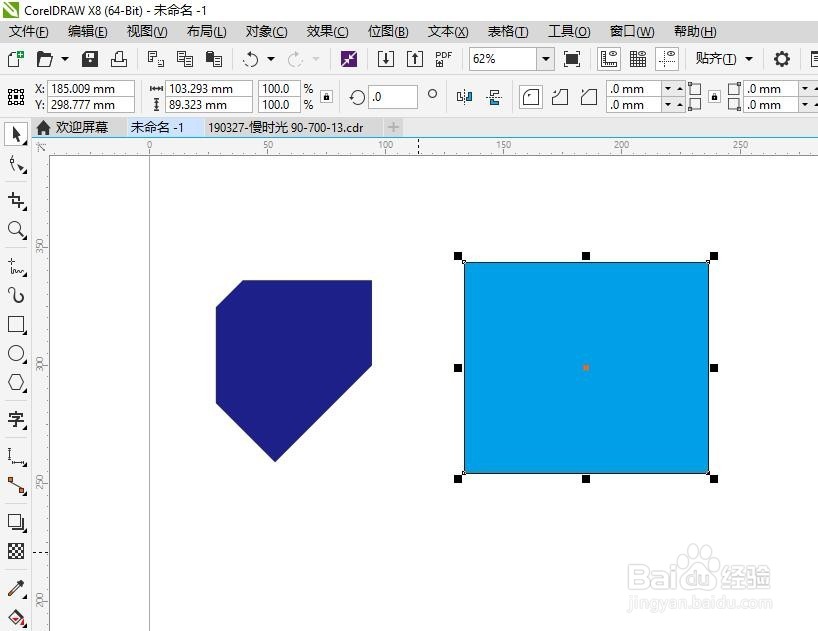
Task: Undo the last action
Action: [x=250, y=59]
